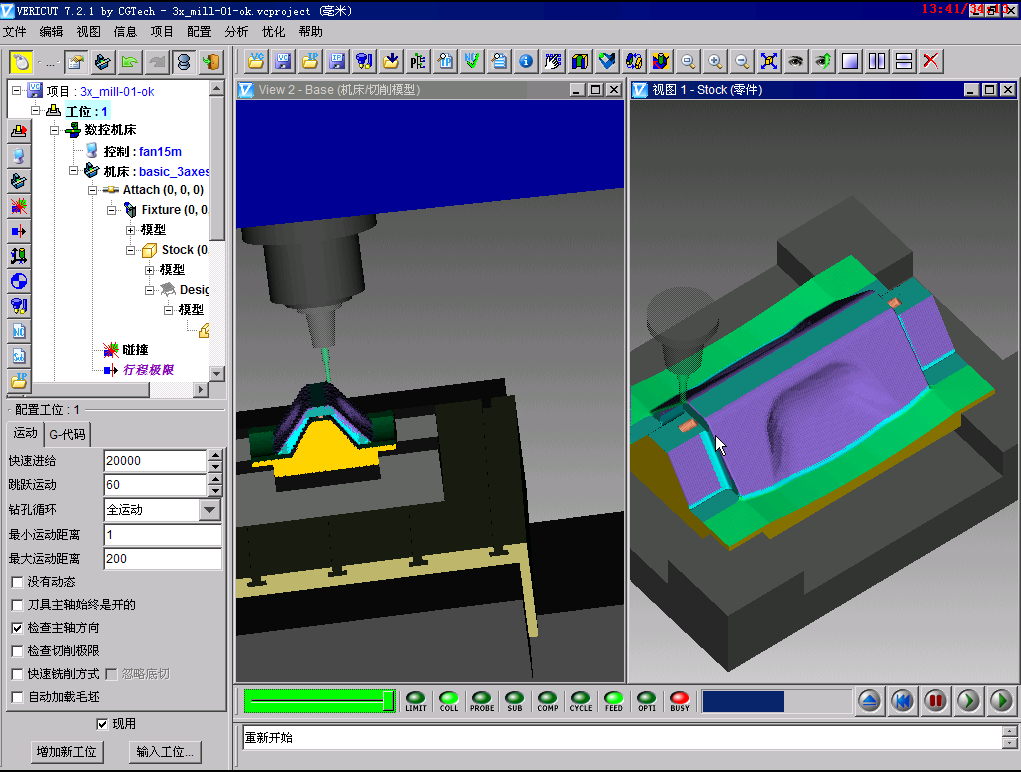
Task: Step the simulation forward one block
Action: point(968,701)
